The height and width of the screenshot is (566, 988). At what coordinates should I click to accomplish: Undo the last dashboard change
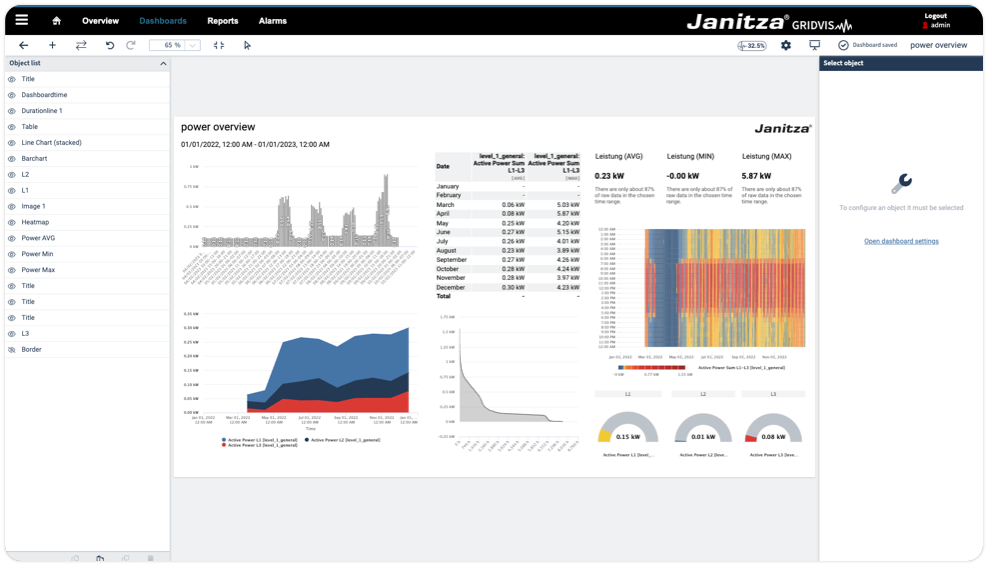coord(110,45)
